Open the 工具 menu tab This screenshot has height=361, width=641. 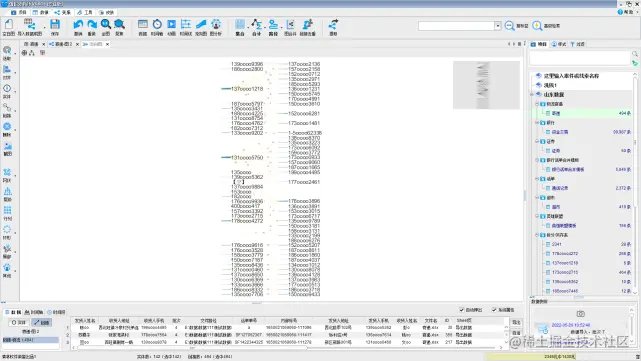85,12
